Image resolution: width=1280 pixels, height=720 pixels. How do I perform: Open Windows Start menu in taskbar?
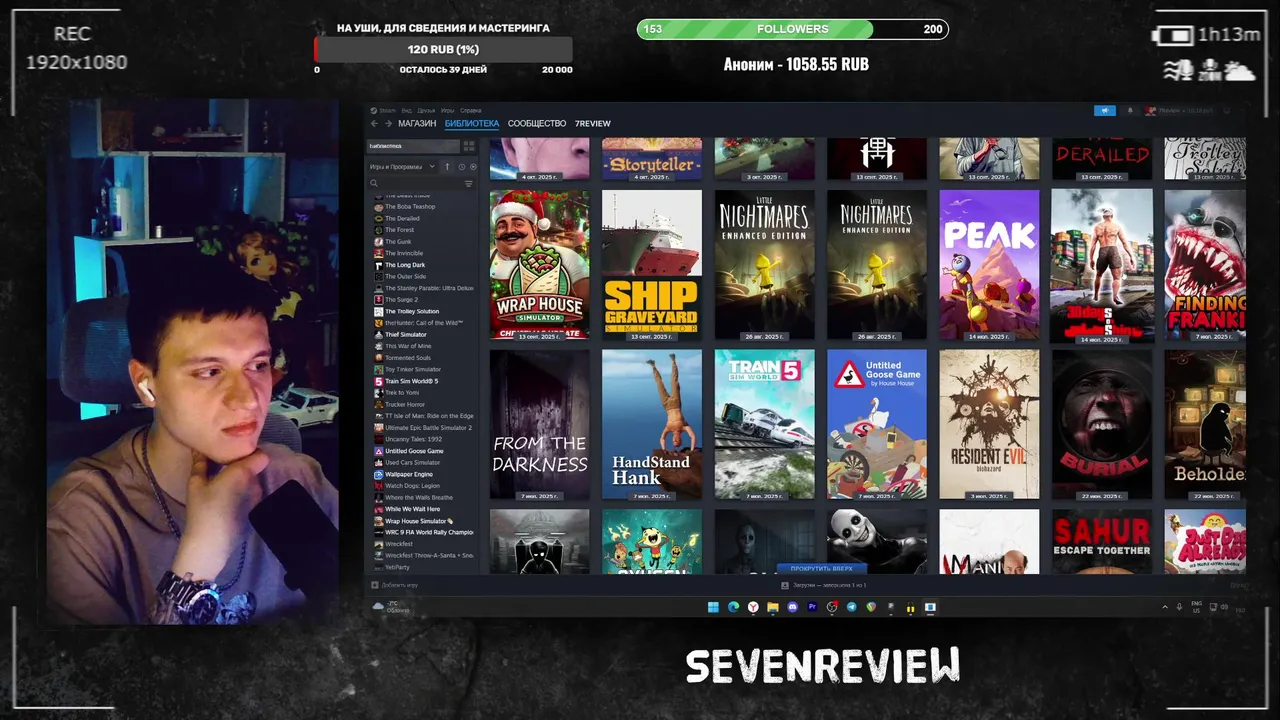click(x=713, y=607)
